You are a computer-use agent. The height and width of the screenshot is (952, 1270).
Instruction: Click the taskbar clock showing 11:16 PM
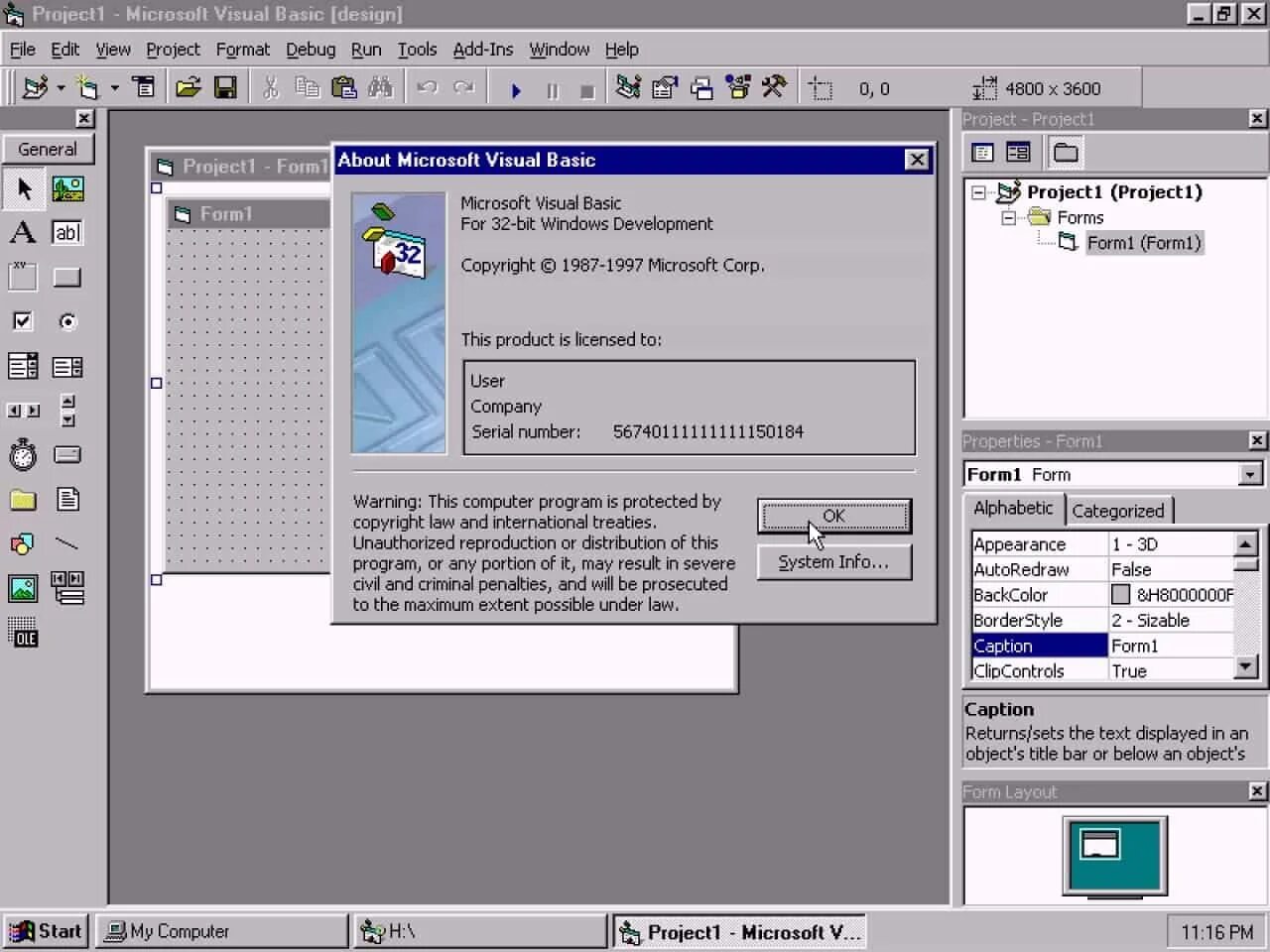1216,932
